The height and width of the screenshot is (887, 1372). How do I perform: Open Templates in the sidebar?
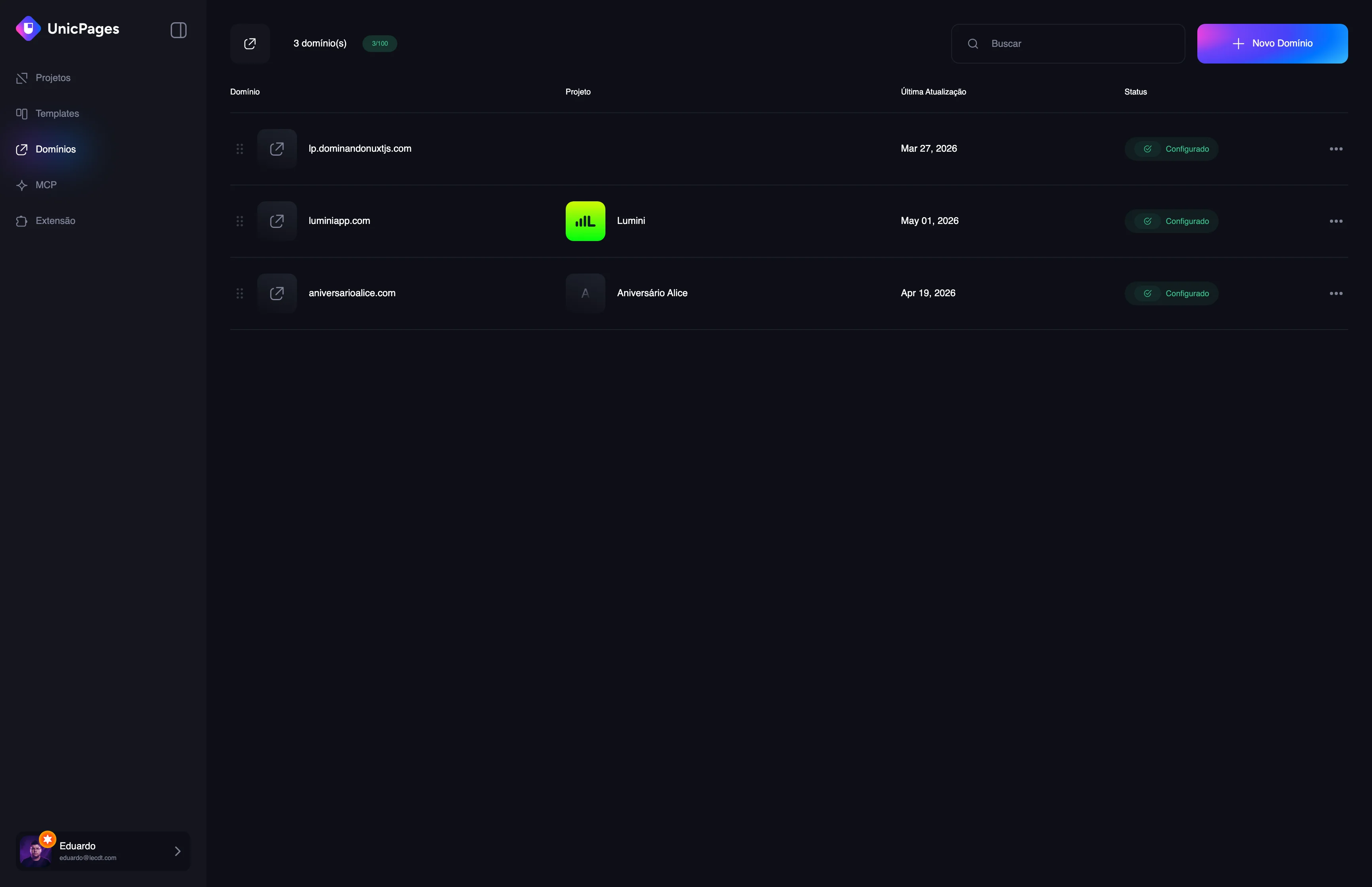[57, 114]
